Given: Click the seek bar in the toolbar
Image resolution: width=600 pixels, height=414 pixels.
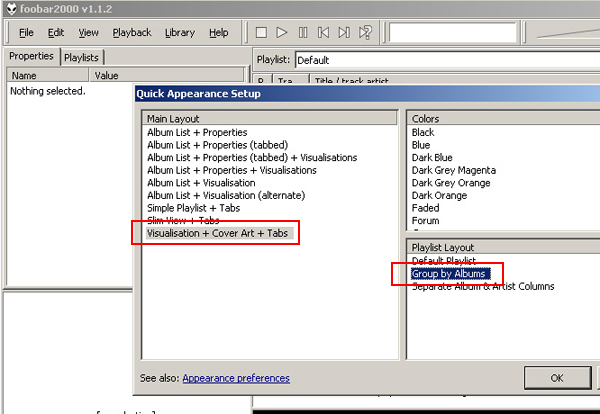Looking at the screenshot, I should [453, 33].
